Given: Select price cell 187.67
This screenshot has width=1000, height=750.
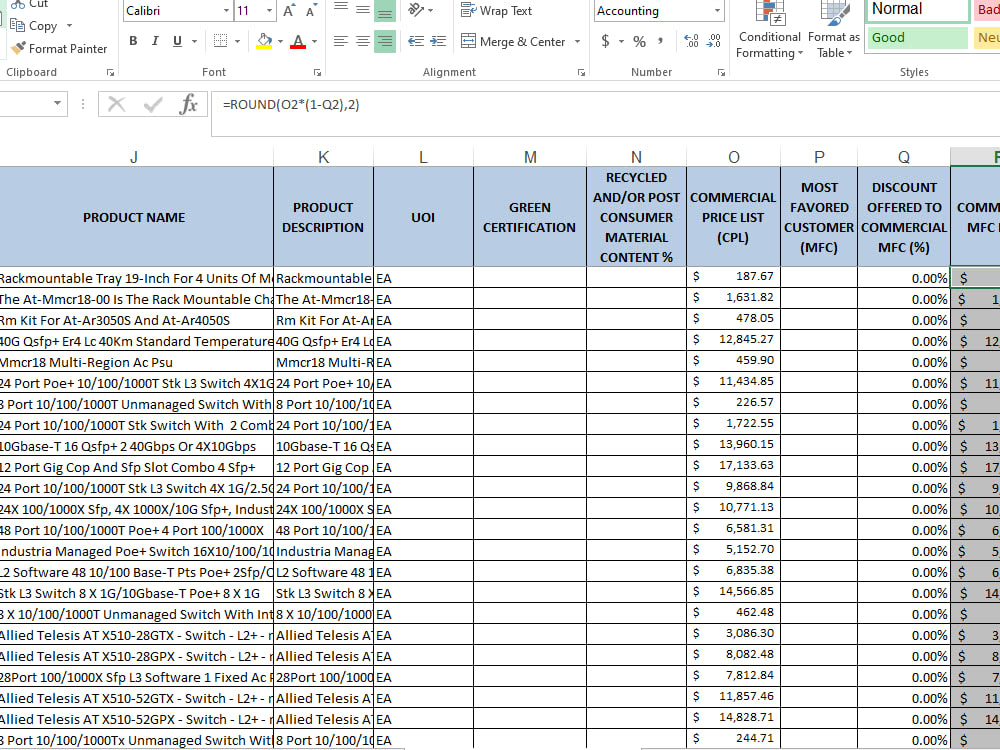Looking at the screenshot, I should pos(733,277).
